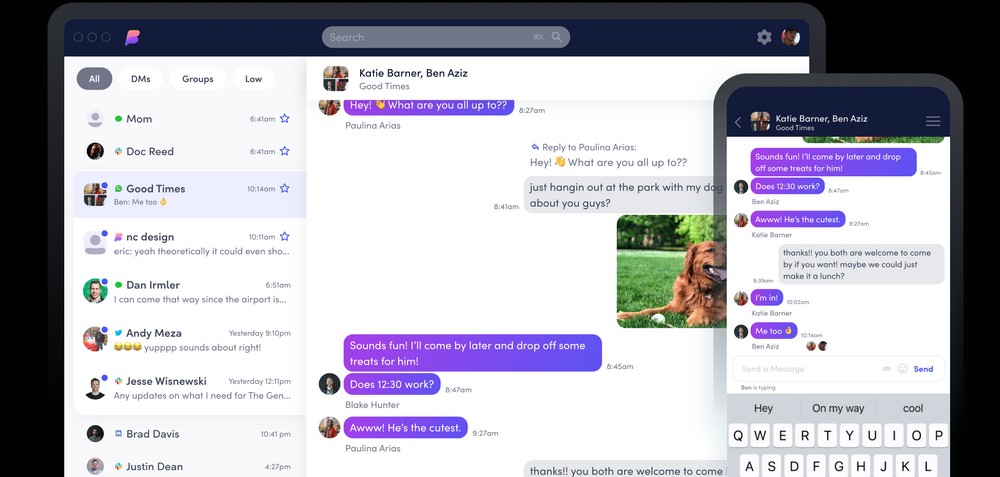Click the Slack icon beside Jesse Wisnewski

click(119, 381)
